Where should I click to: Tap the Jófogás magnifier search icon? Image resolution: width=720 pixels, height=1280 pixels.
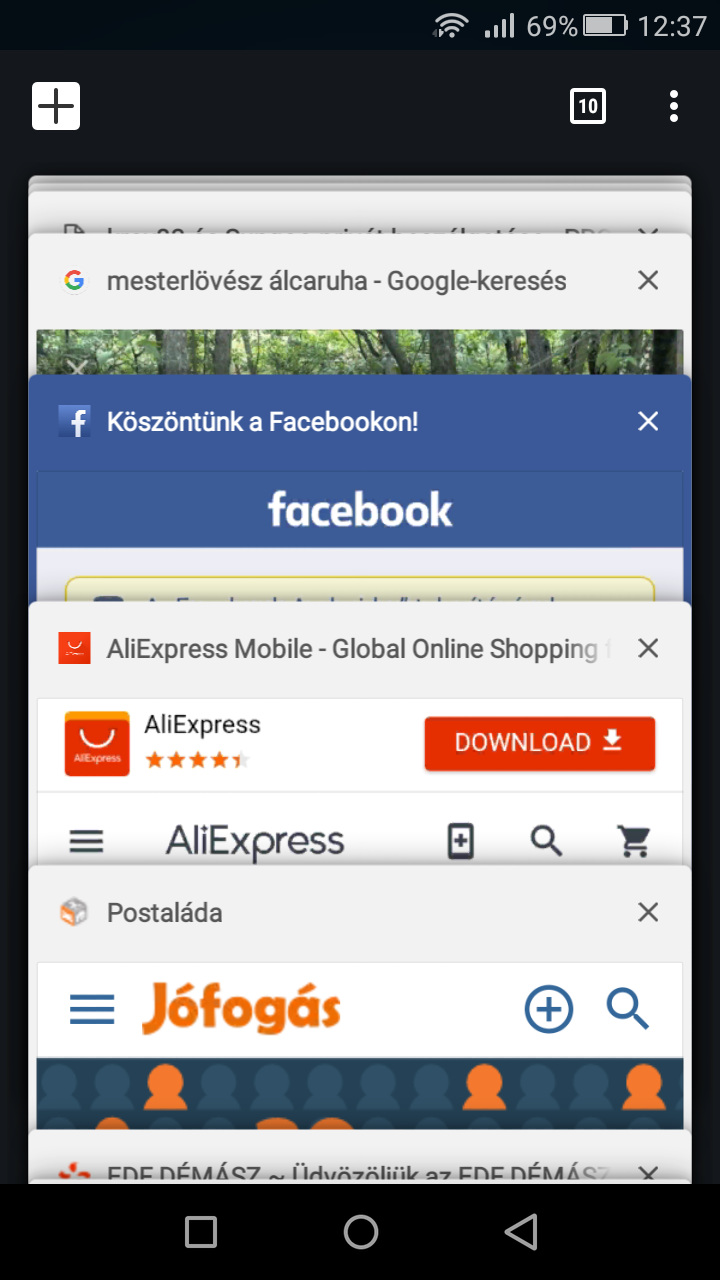click(x=628, y=1009)
